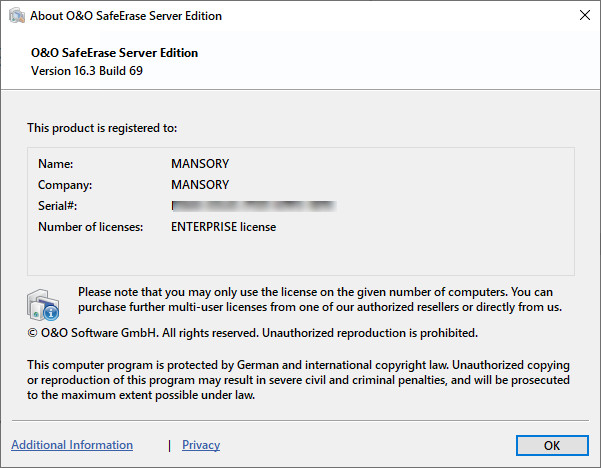601x468 pixels.
Task: Close the About dialog window
Action: [583, 16]
